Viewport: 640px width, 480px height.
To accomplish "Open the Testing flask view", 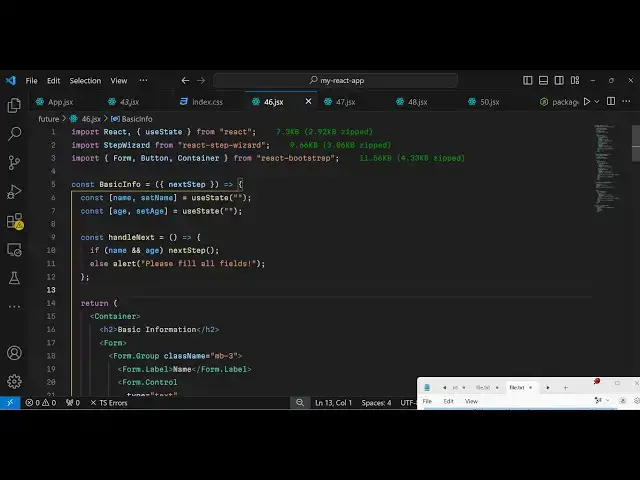I will pos(14,278).
